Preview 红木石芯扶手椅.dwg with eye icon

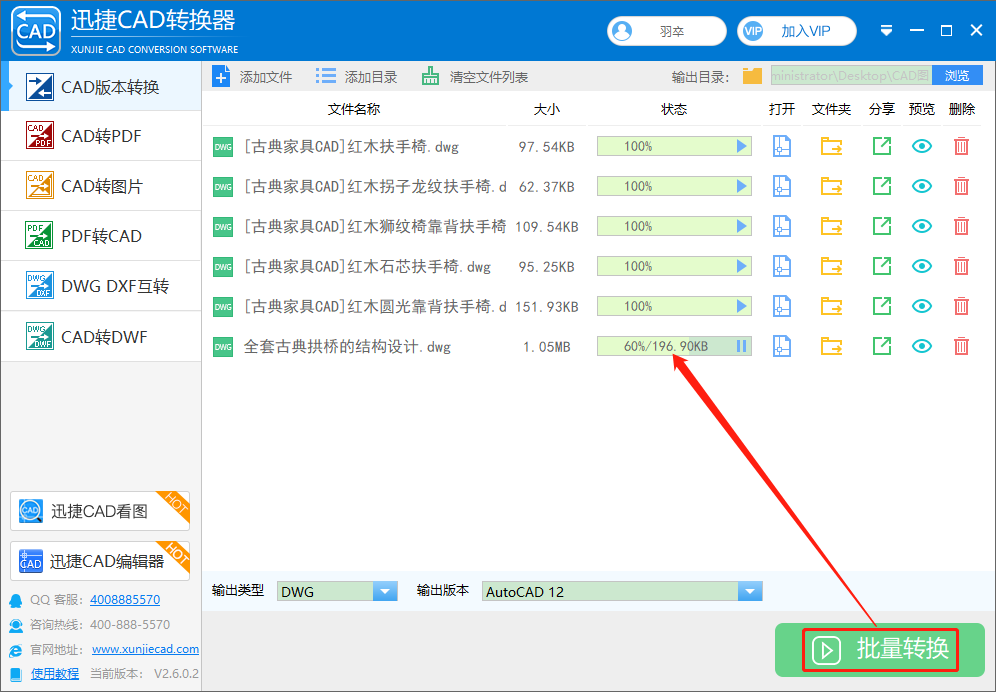[922, 266]
